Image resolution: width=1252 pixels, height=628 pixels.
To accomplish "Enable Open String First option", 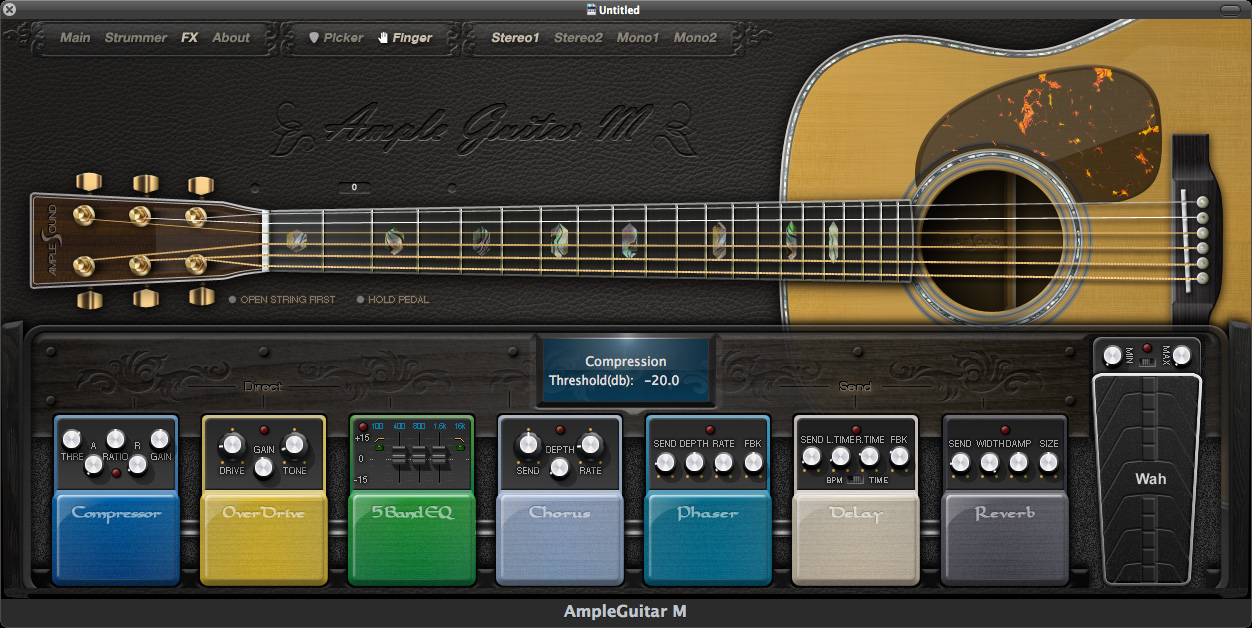I will point(282,299).
